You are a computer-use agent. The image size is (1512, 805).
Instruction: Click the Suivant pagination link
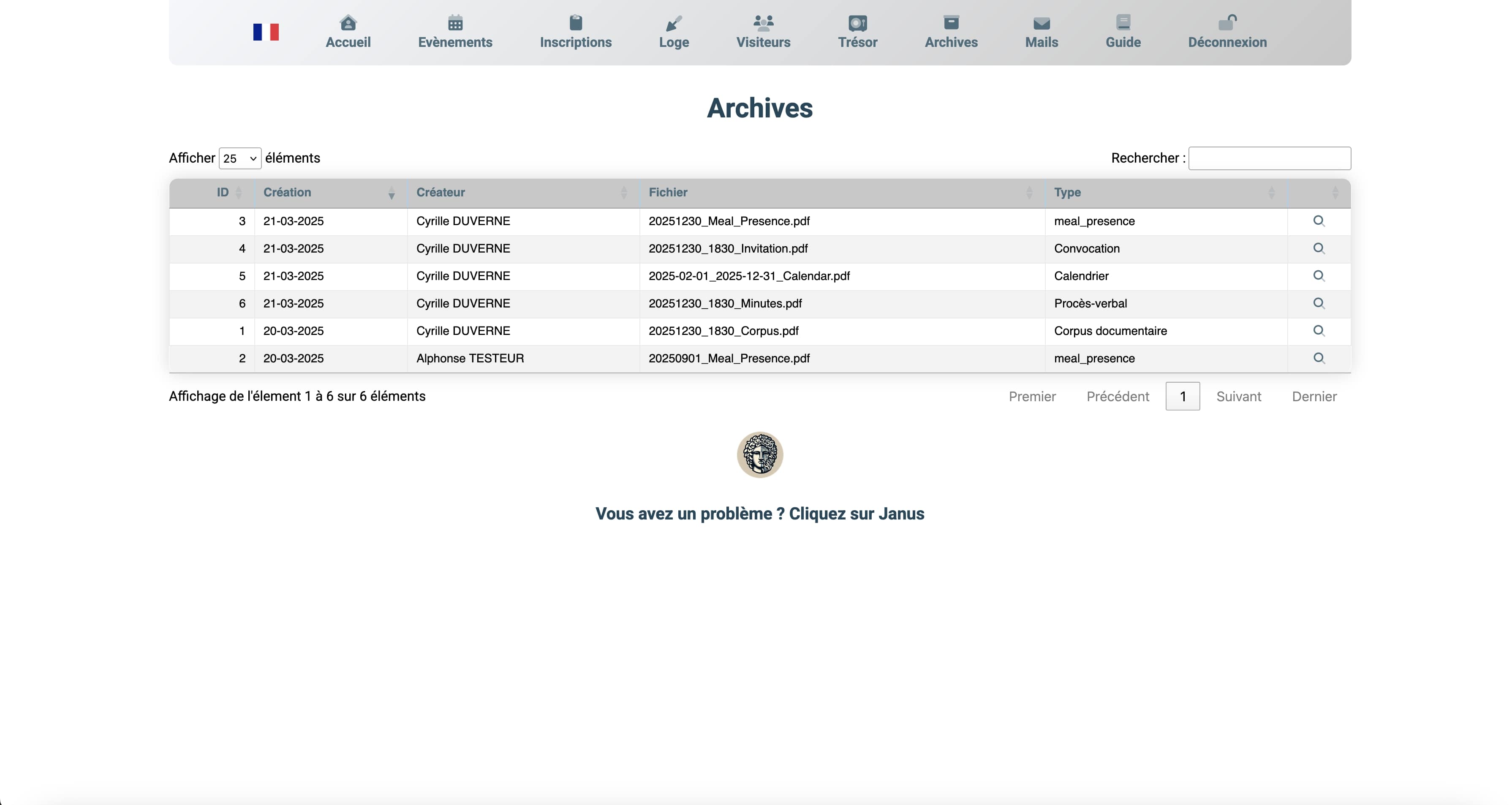point(1238,396)
